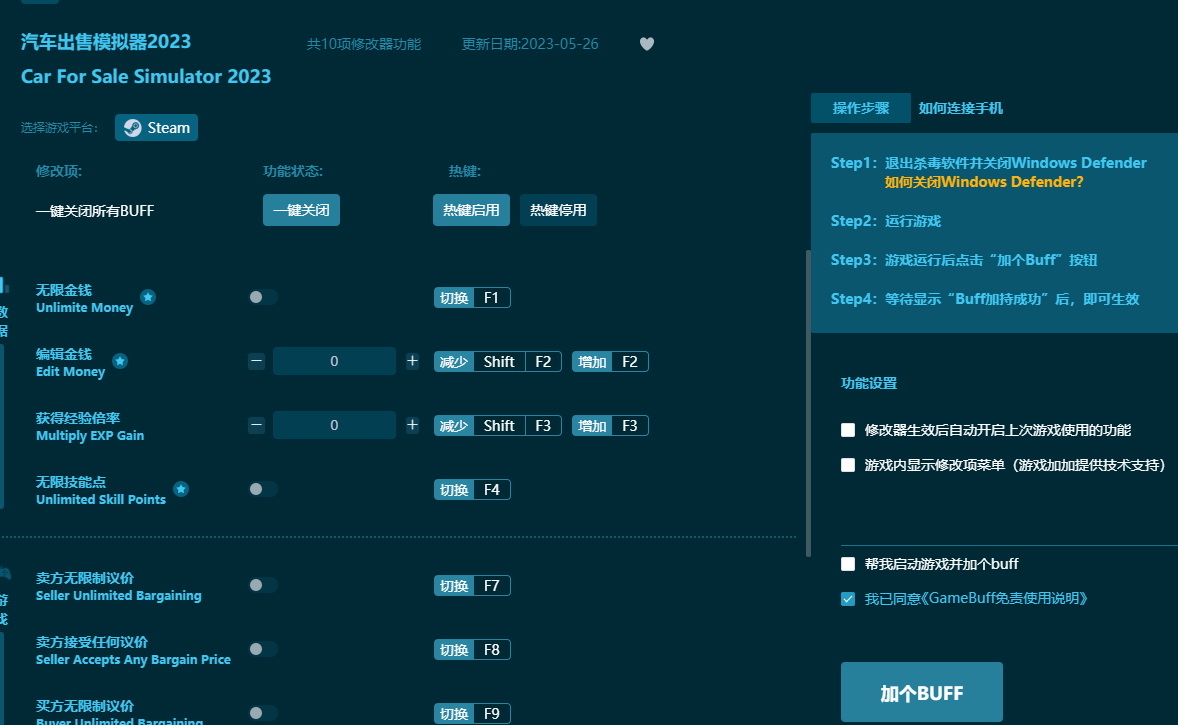Click the 一键关闭 button
The height and width of the screenshot is (725, 1178).
coord(301,210)
